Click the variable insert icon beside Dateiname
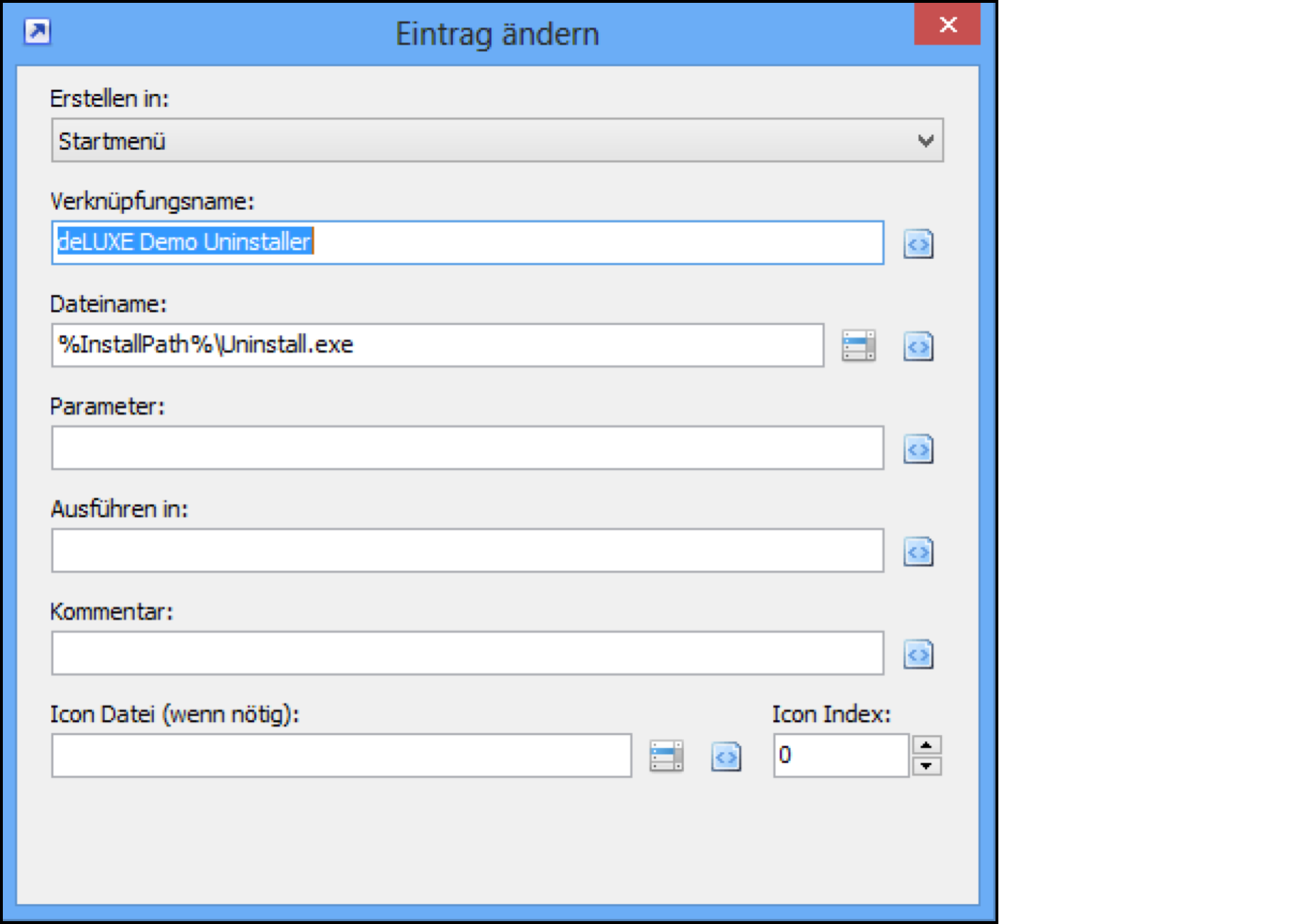The image size is (1295, 924). 918,346
